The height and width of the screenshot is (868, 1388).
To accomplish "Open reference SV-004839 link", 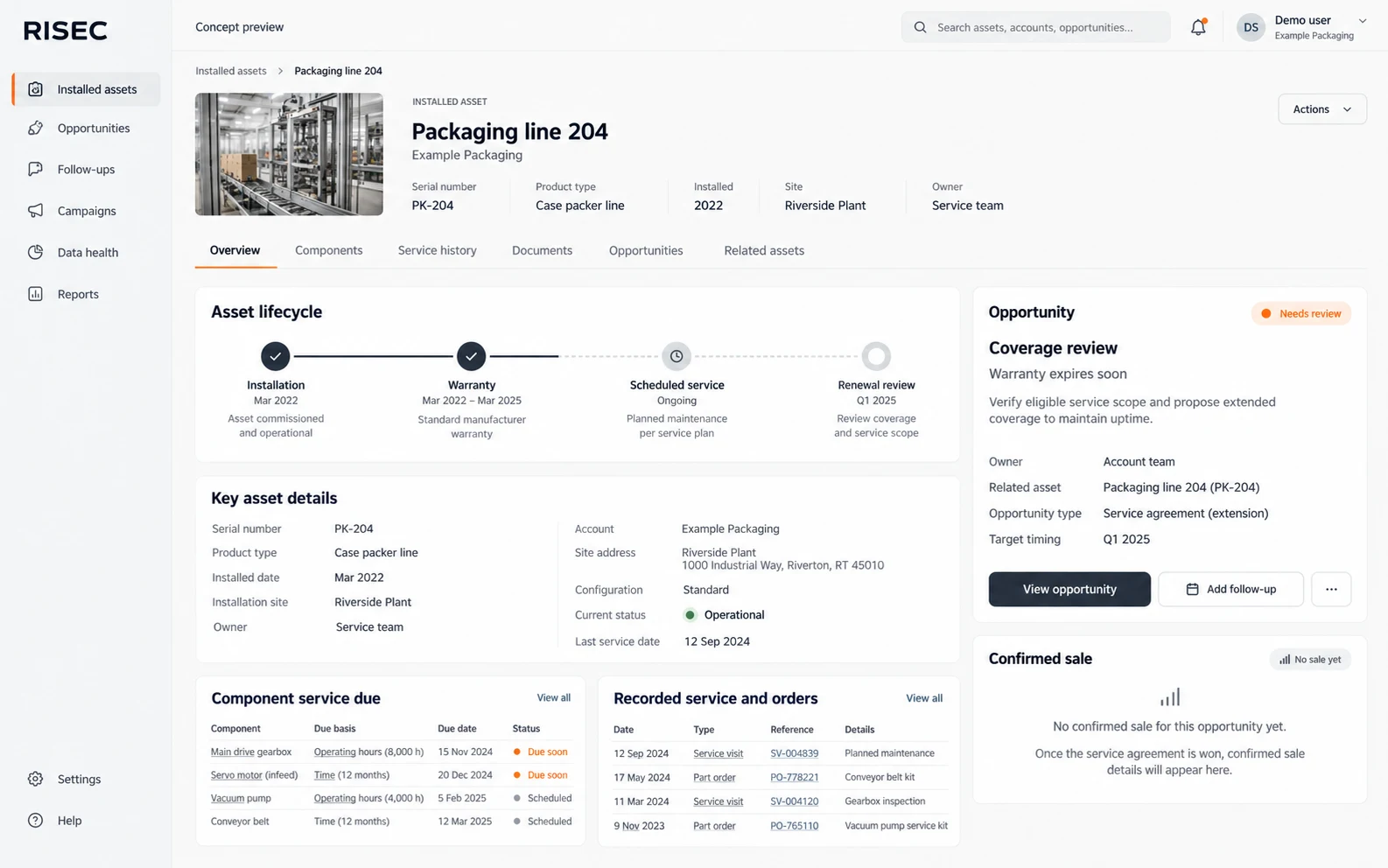I will (x=794, y=753).
